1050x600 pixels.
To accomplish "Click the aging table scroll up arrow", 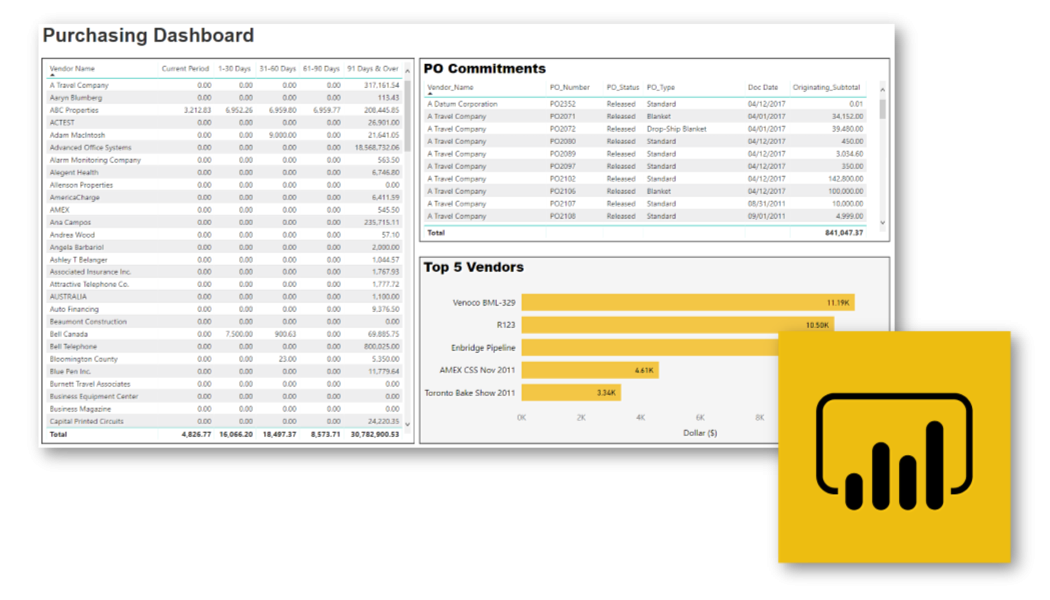I will [407, 71].
